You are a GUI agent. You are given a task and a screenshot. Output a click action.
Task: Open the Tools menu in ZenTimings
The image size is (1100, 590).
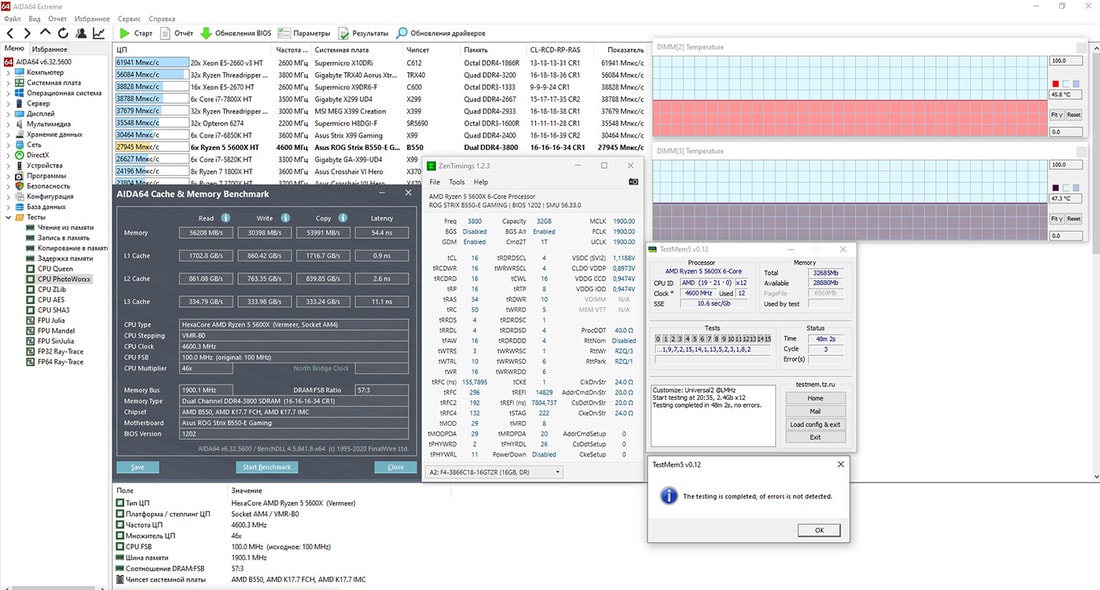456,182
